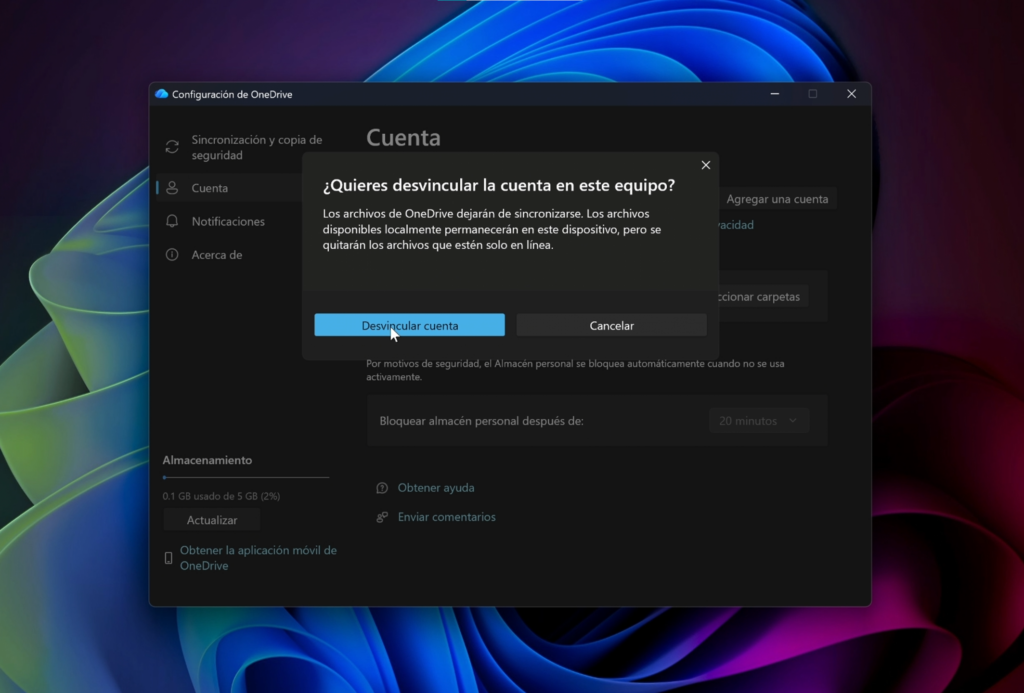The width and height of the screenshot is (1024, 693).
Task: Click the Agregar una cuenta button
Action: point(777,198)
